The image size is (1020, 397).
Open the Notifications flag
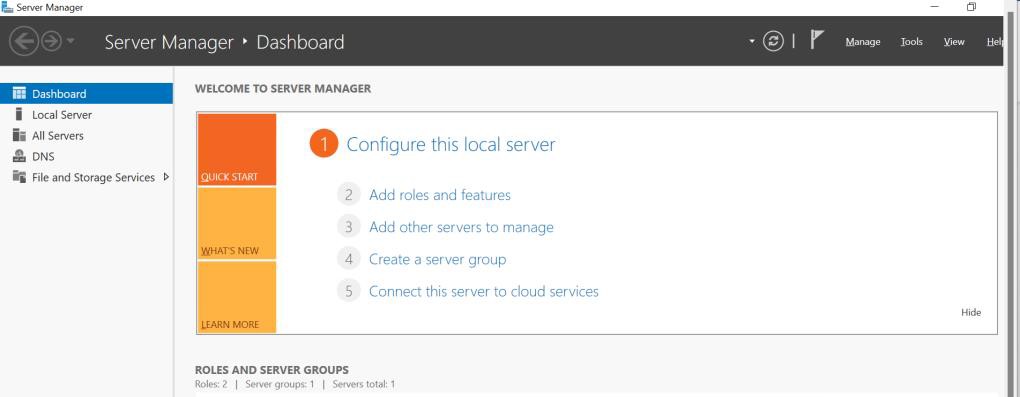click(816, 40)
